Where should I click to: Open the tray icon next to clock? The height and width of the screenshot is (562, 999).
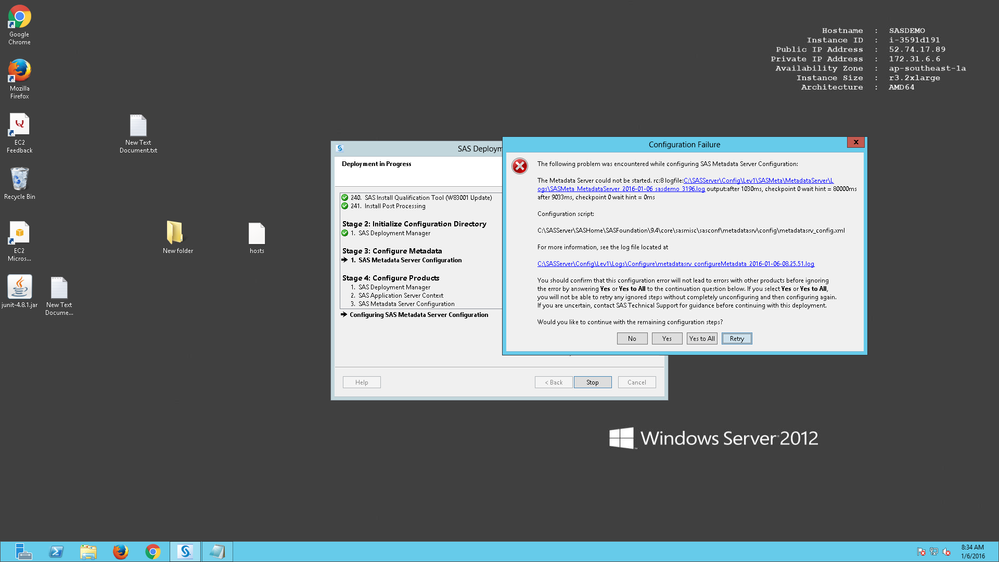click(947, 552)
